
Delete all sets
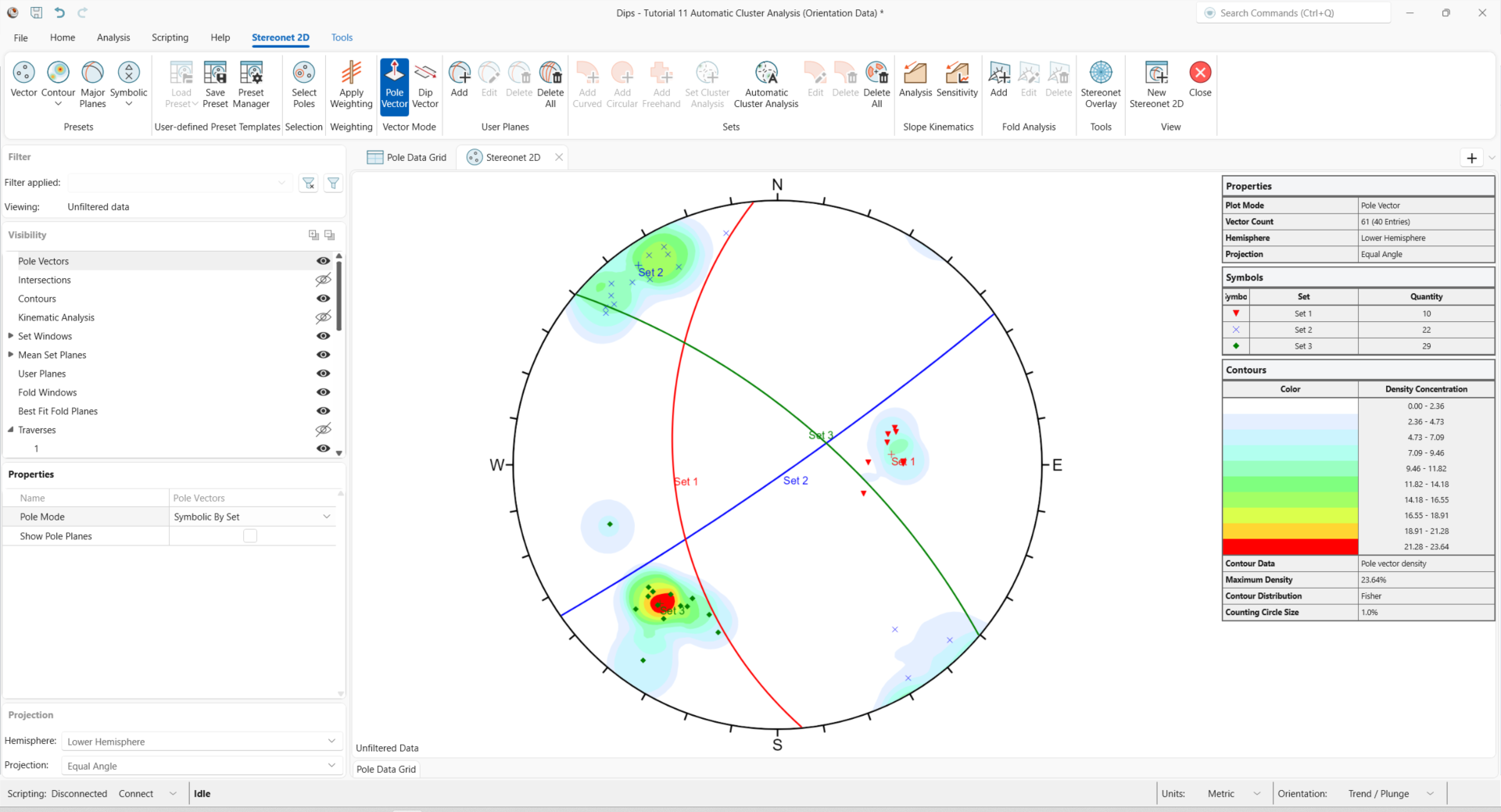[877, 84]
